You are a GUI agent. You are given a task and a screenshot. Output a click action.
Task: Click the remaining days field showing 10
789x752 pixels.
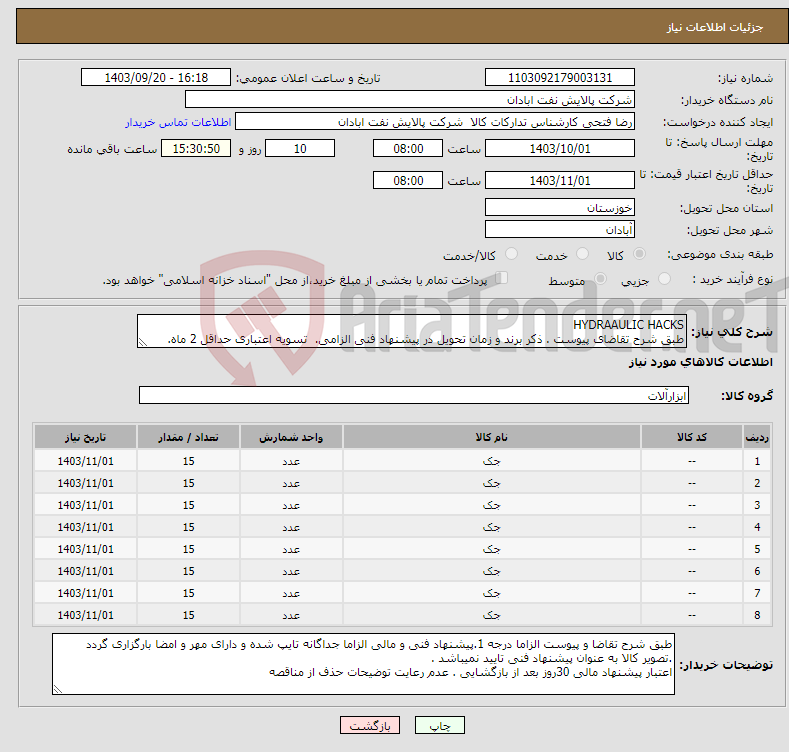pos(300,148)
